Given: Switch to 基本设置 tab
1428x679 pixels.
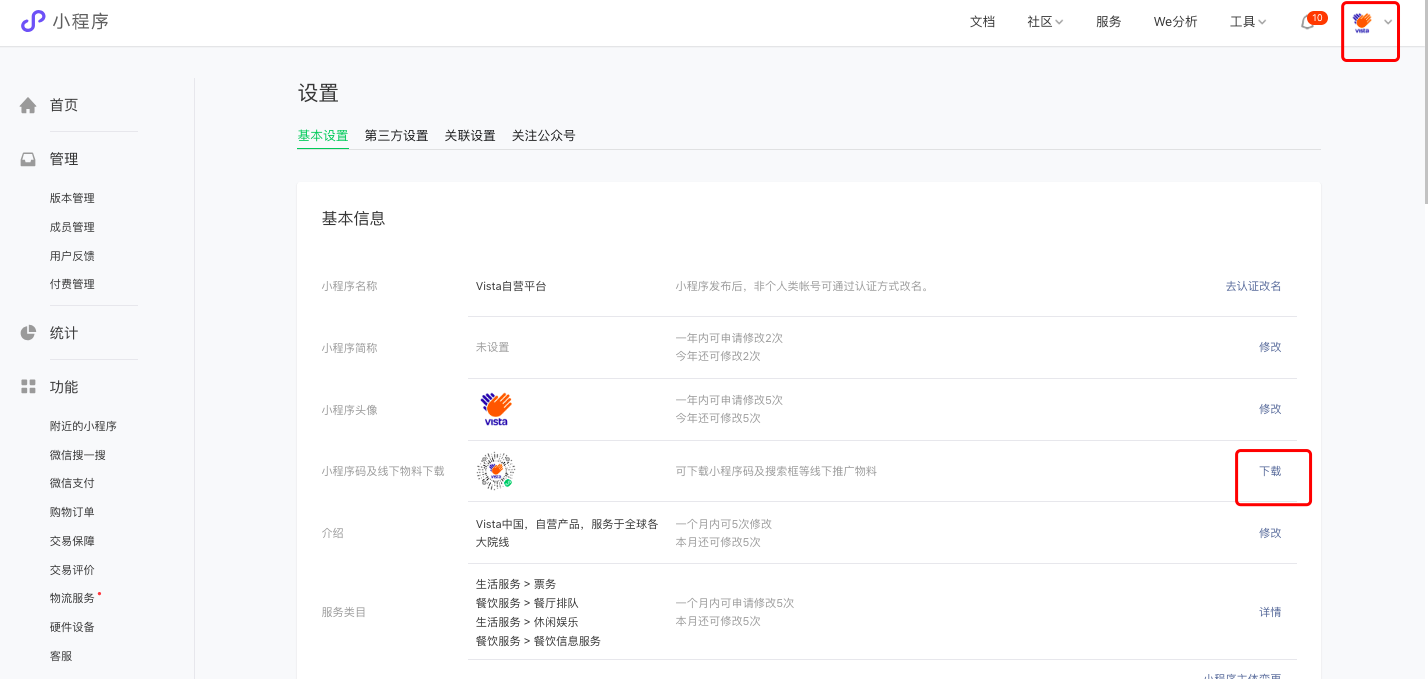Looking at the screenshot, I should click(x=323, y=136).
